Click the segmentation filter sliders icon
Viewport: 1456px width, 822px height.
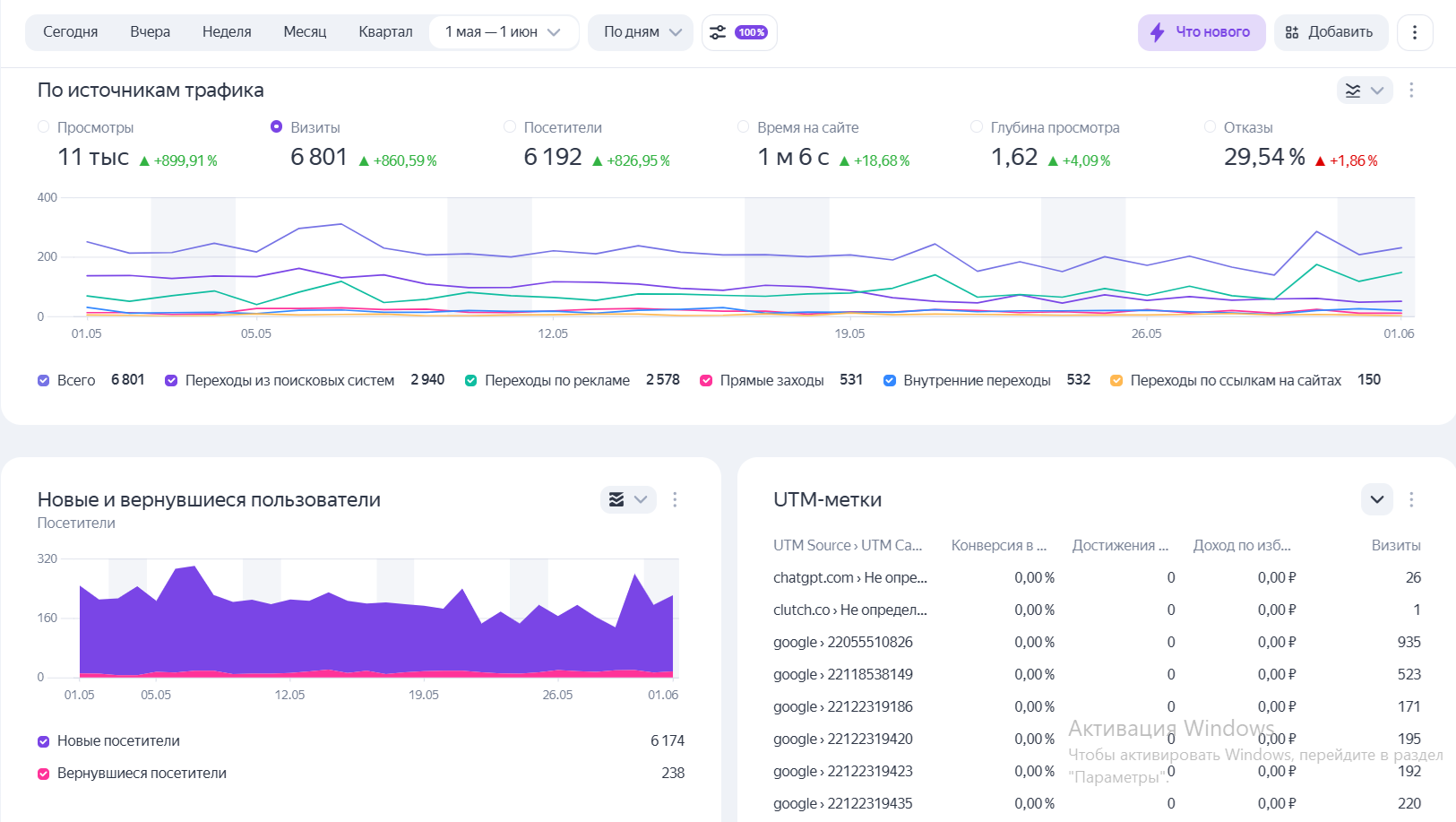click(718, 32)
